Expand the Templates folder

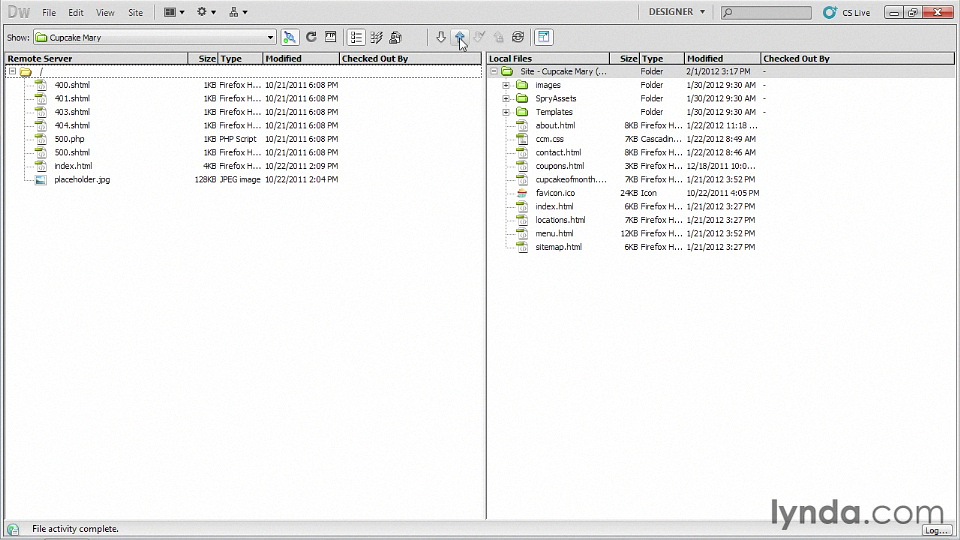pos(506,112)
